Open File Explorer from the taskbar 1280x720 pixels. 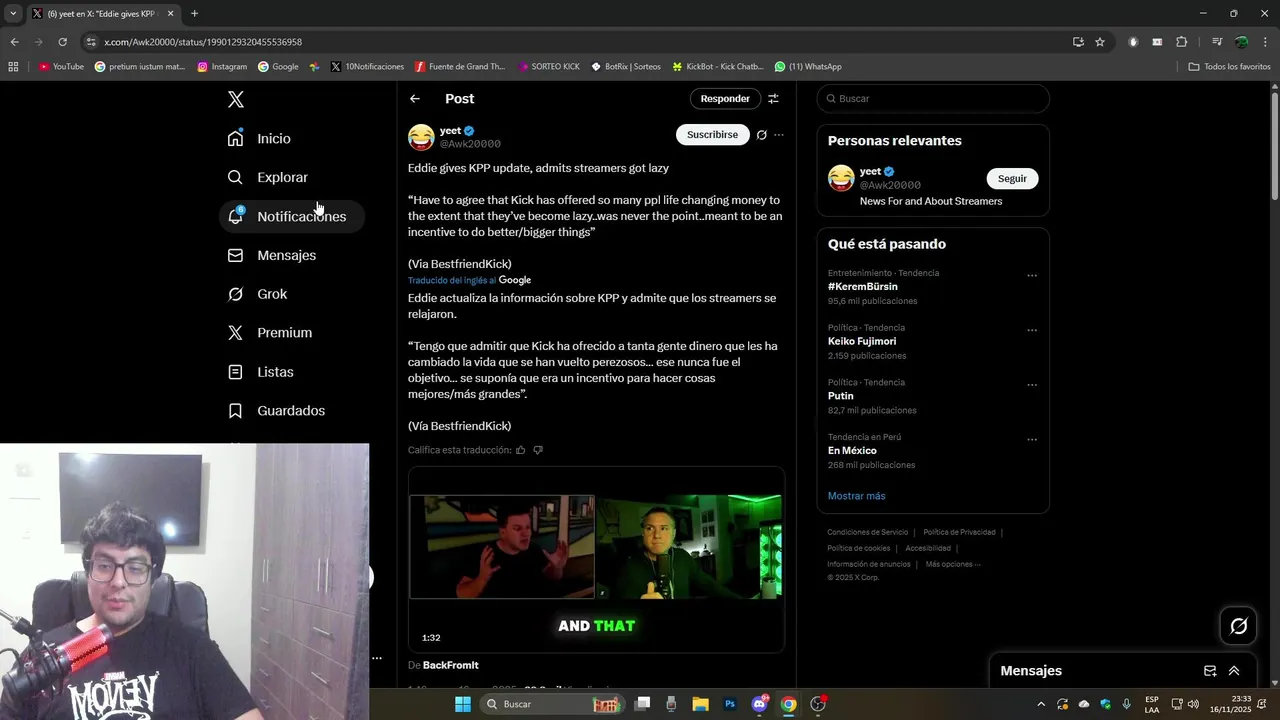[700, 704]
